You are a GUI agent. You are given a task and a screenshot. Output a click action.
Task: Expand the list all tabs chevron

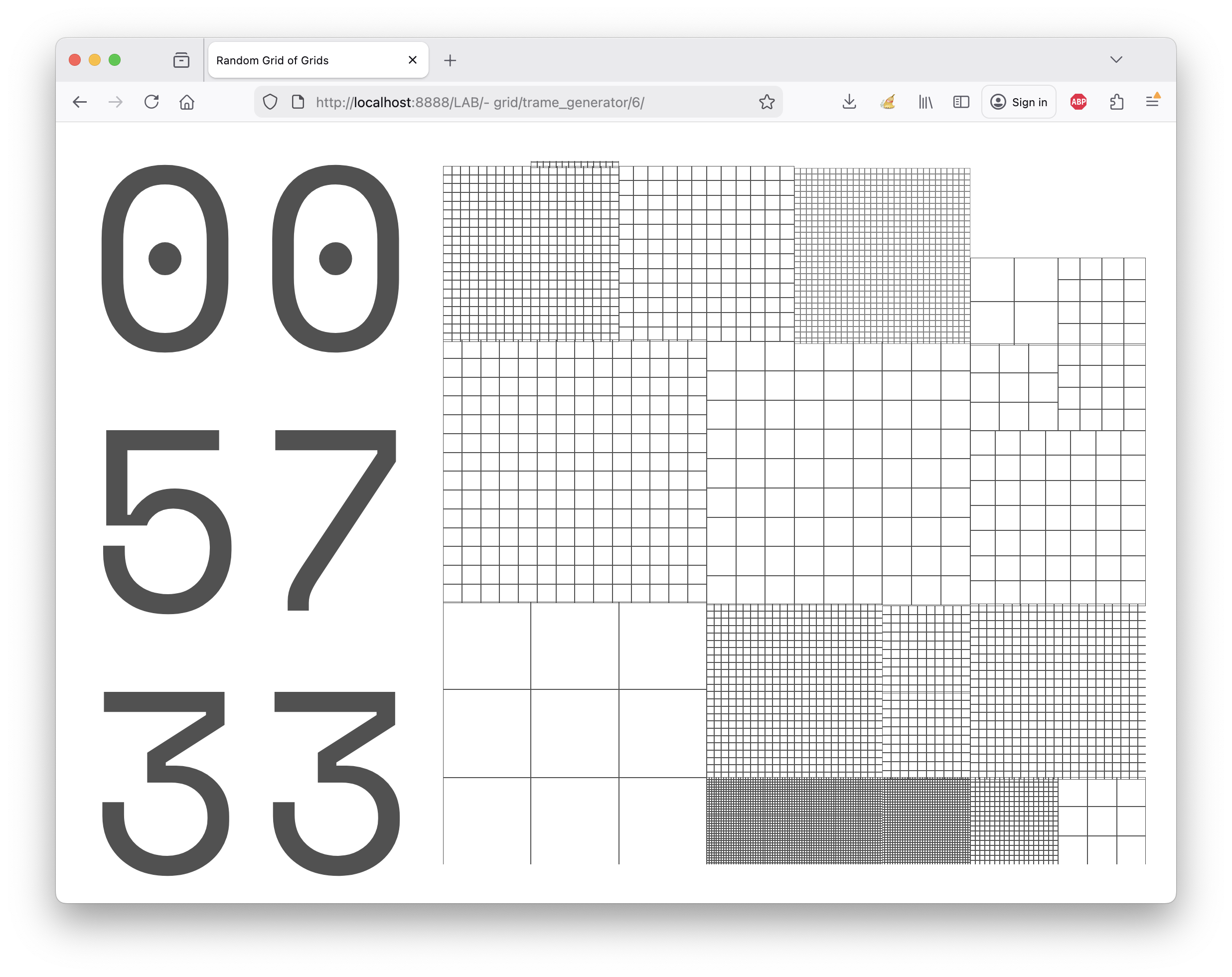click(1116, 59)
